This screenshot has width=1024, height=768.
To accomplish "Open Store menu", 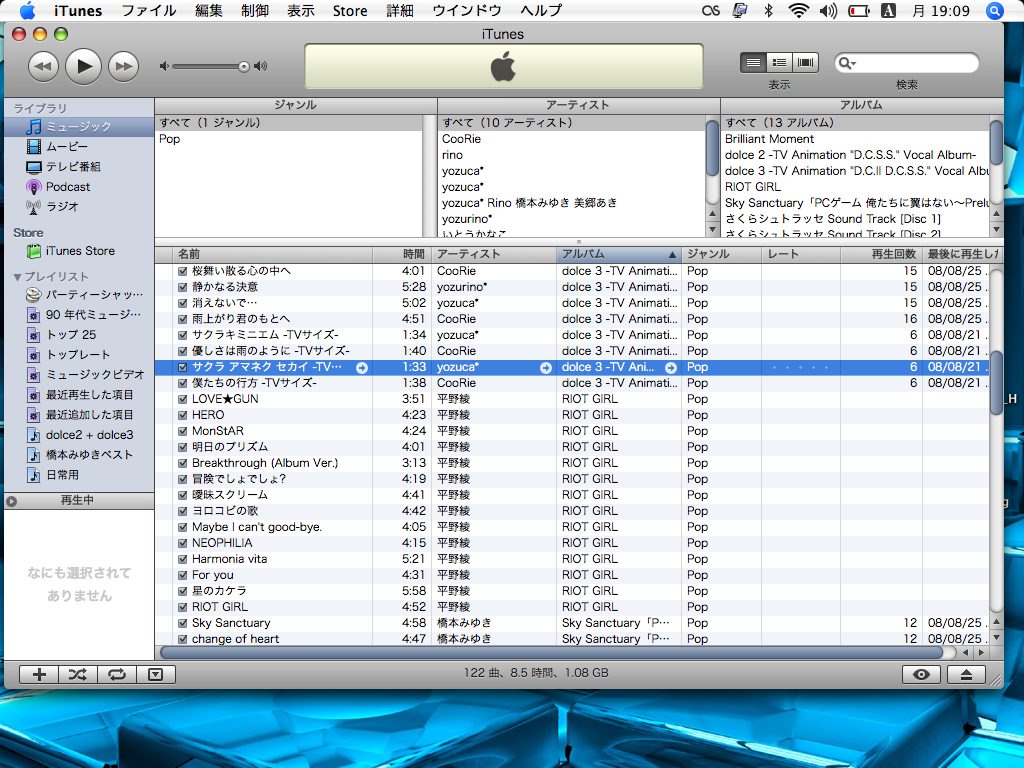I will tap(350, 10).
